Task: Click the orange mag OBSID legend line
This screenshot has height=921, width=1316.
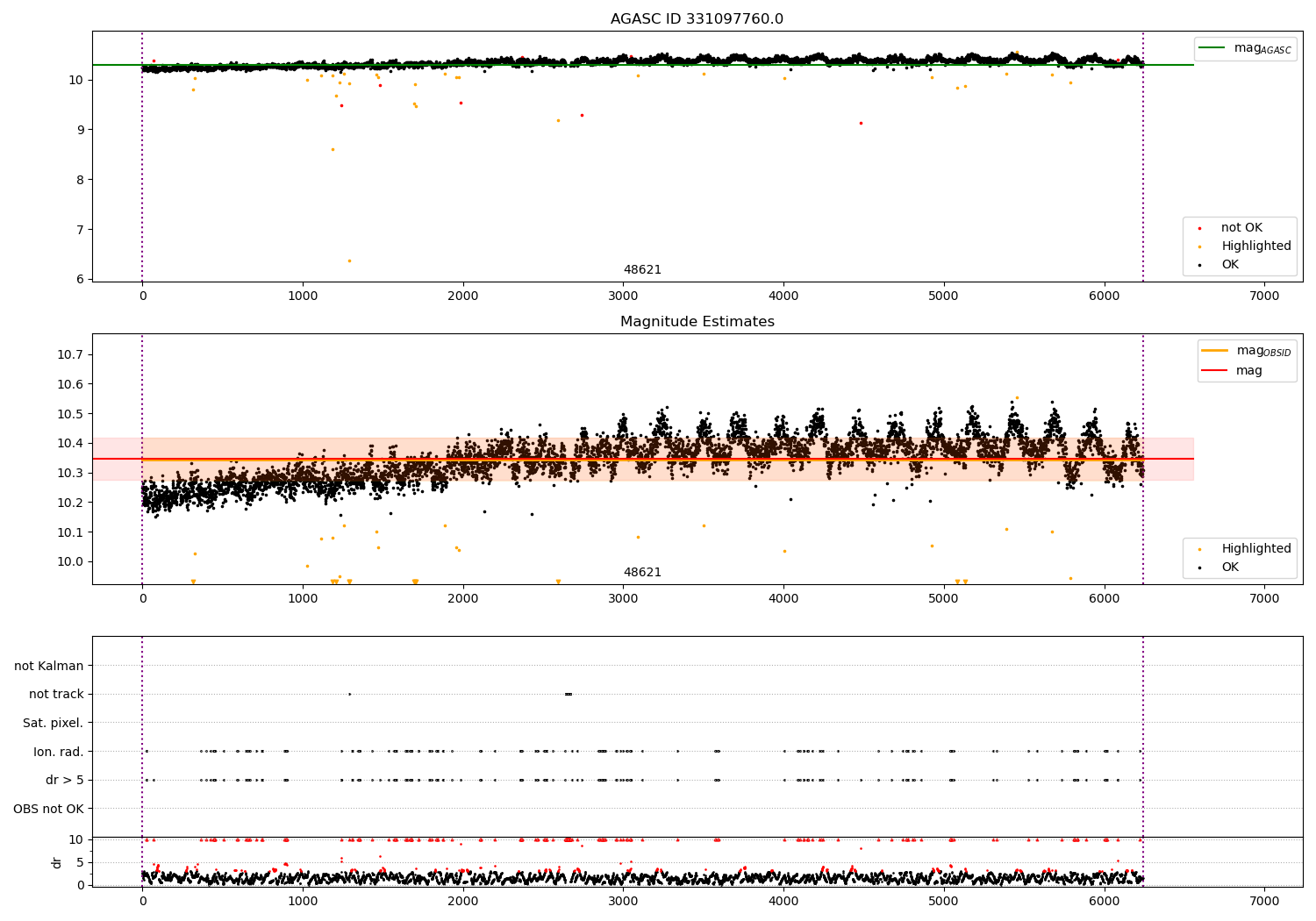Action: (1215, 351)
